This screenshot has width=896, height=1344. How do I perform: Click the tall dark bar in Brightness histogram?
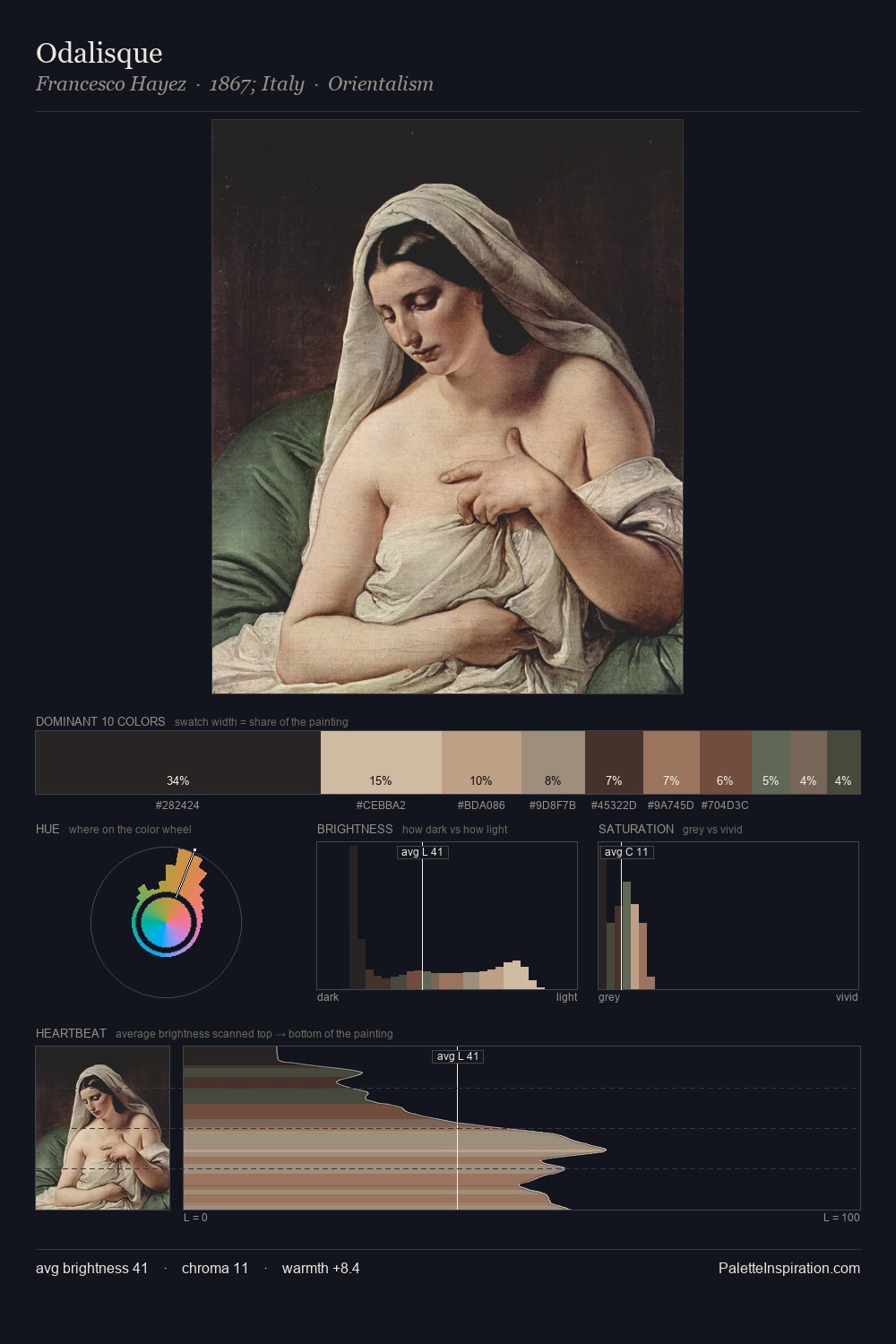point(354,918)
